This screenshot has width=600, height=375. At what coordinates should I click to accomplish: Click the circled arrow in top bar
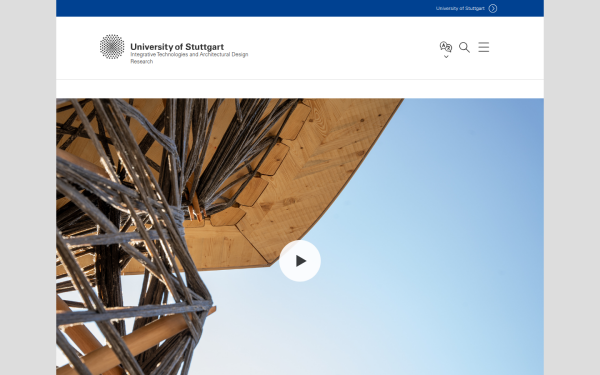click(x=493, y=8)
